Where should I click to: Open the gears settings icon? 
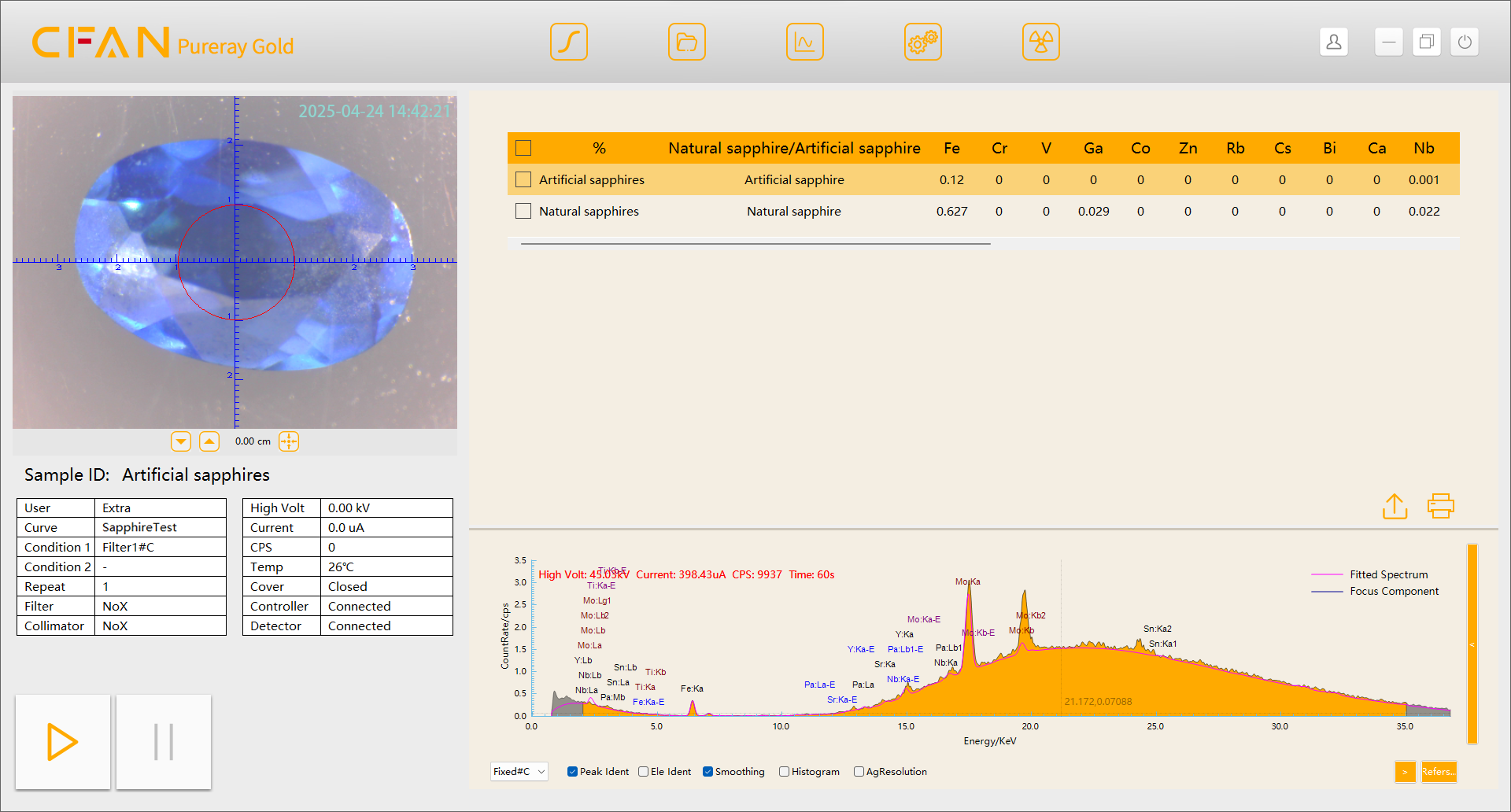[922, 42]
